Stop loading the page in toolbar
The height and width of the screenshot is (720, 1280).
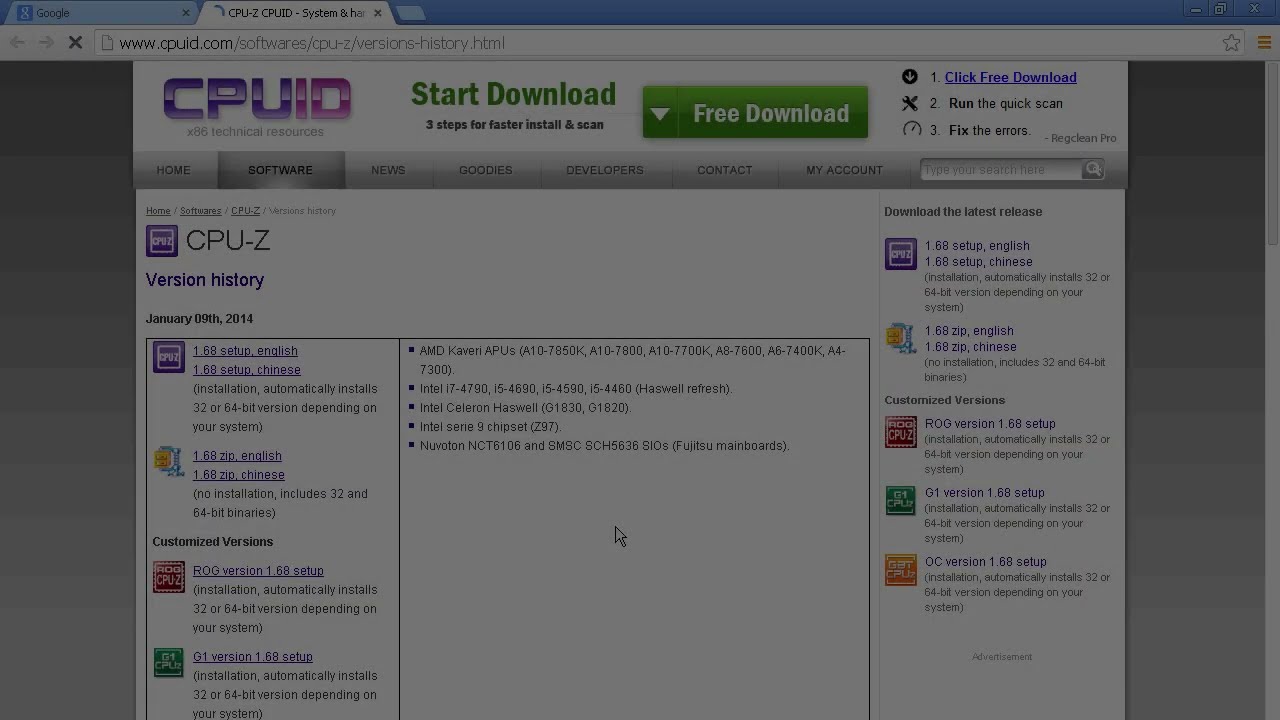pos(75,43)
